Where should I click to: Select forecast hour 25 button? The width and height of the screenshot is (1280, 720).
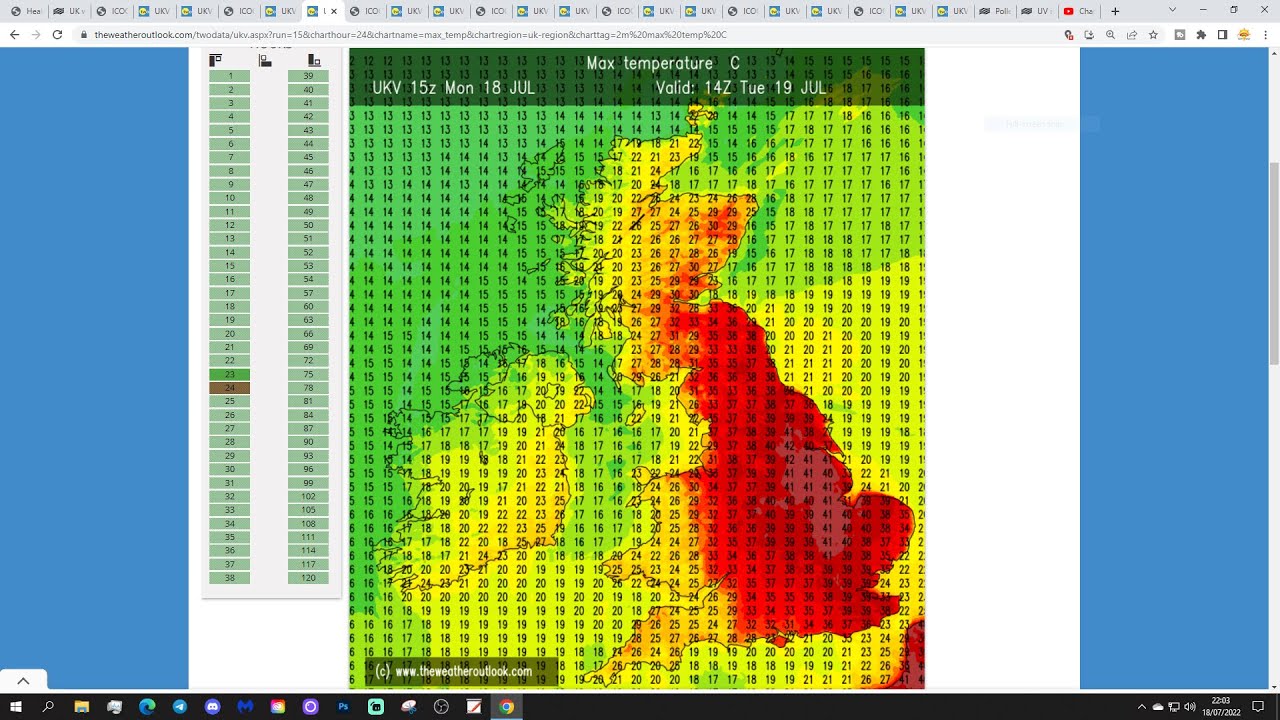click(230, 401)
